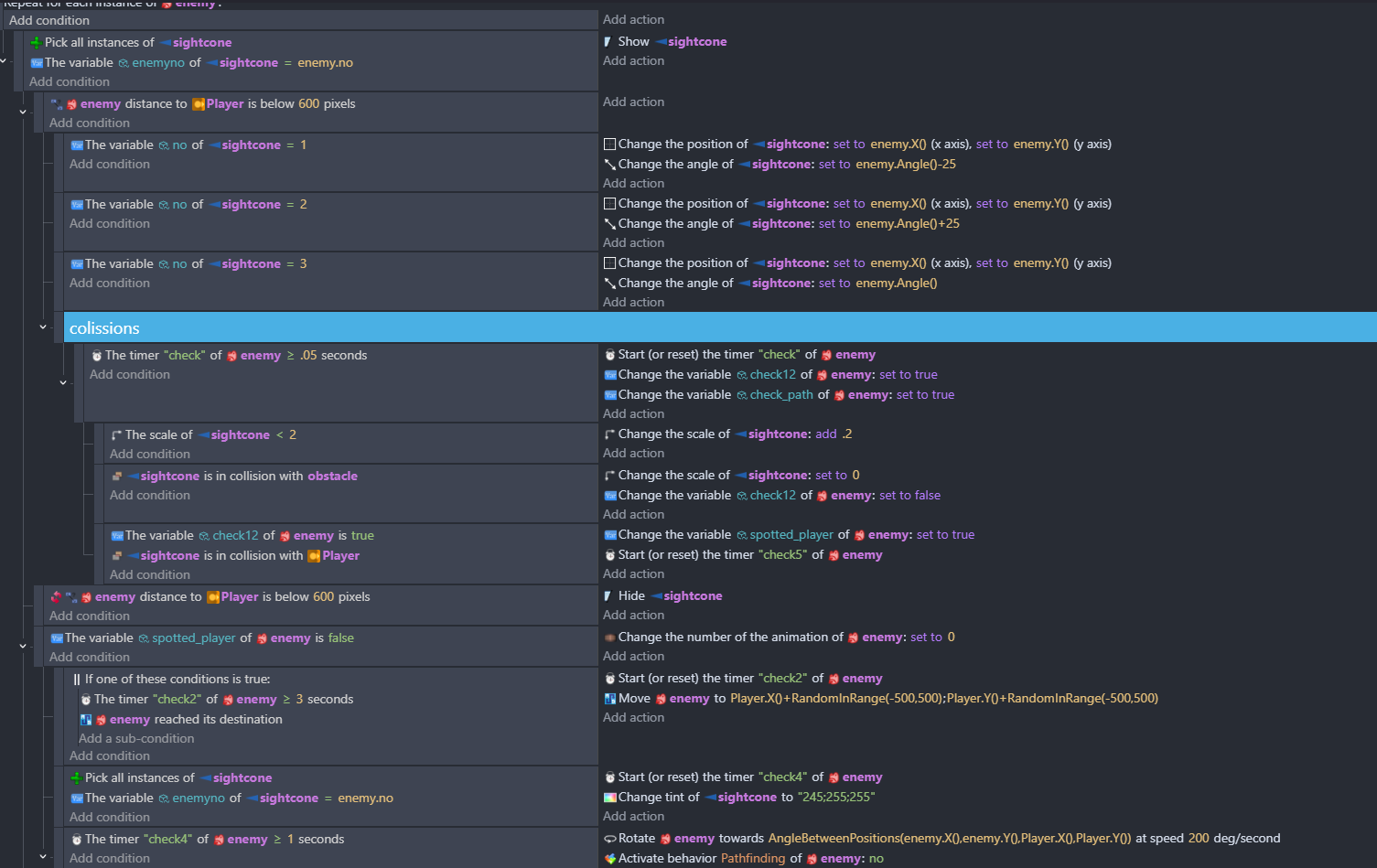Click the scale icon in sightcone < 2 condition
The image size is (1377, 868).
click(x=116, y=435)
